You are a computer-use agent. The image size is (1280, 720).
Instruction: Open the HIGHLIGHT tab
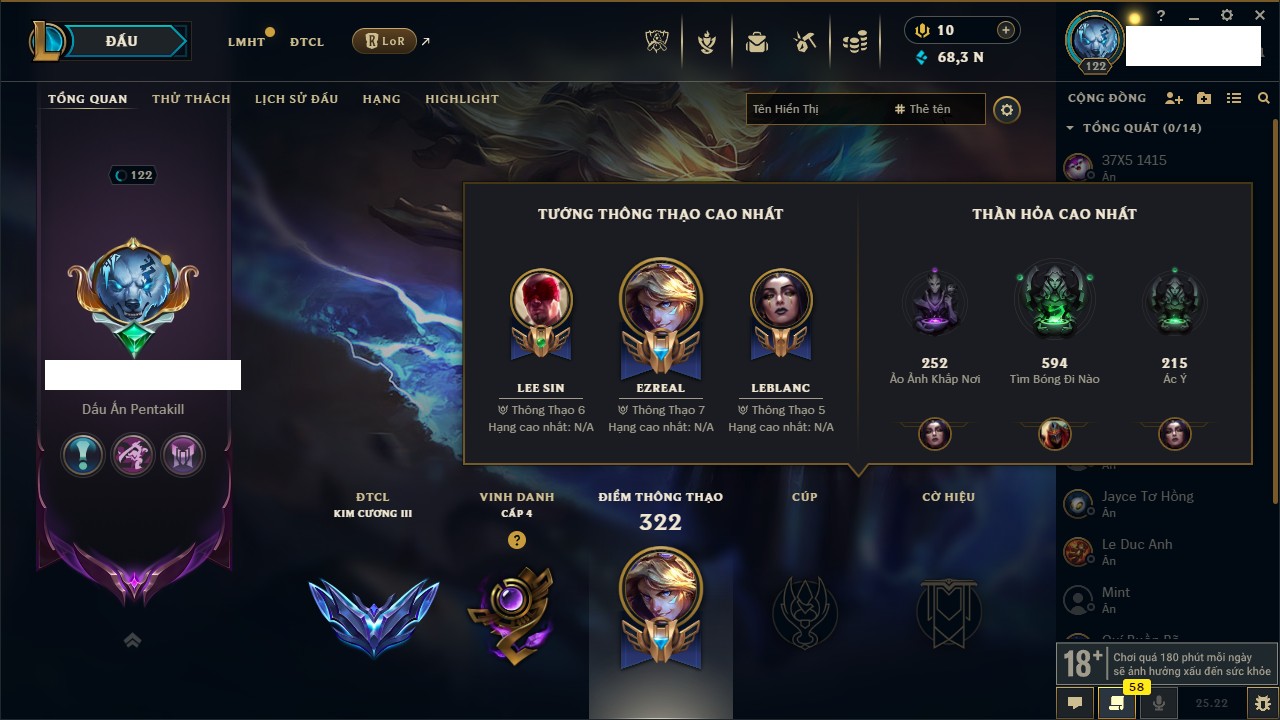tap(462, 99)
